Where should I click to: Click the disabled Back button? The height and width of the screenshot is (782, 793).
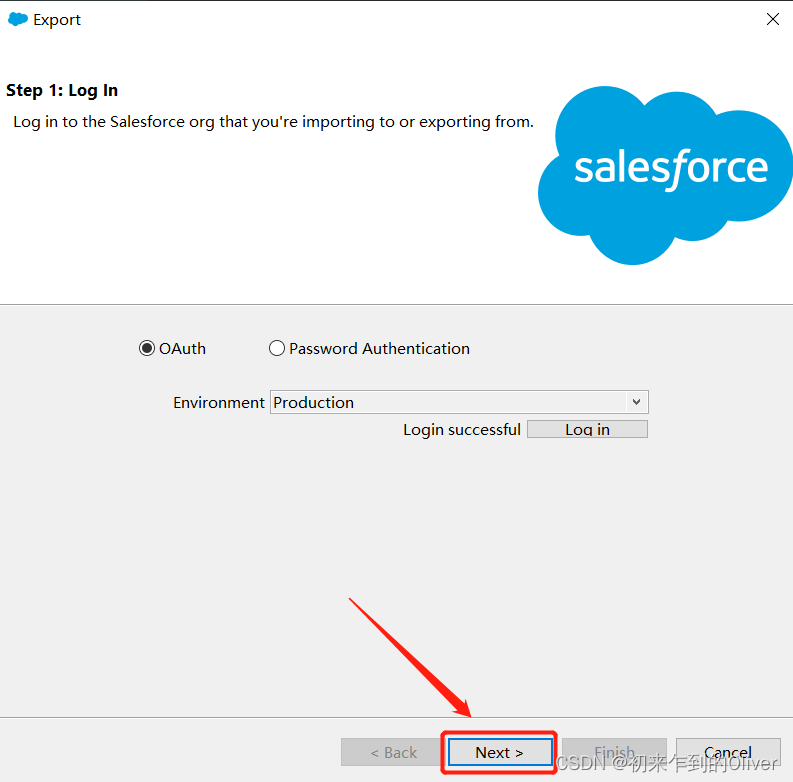point(393,752)
